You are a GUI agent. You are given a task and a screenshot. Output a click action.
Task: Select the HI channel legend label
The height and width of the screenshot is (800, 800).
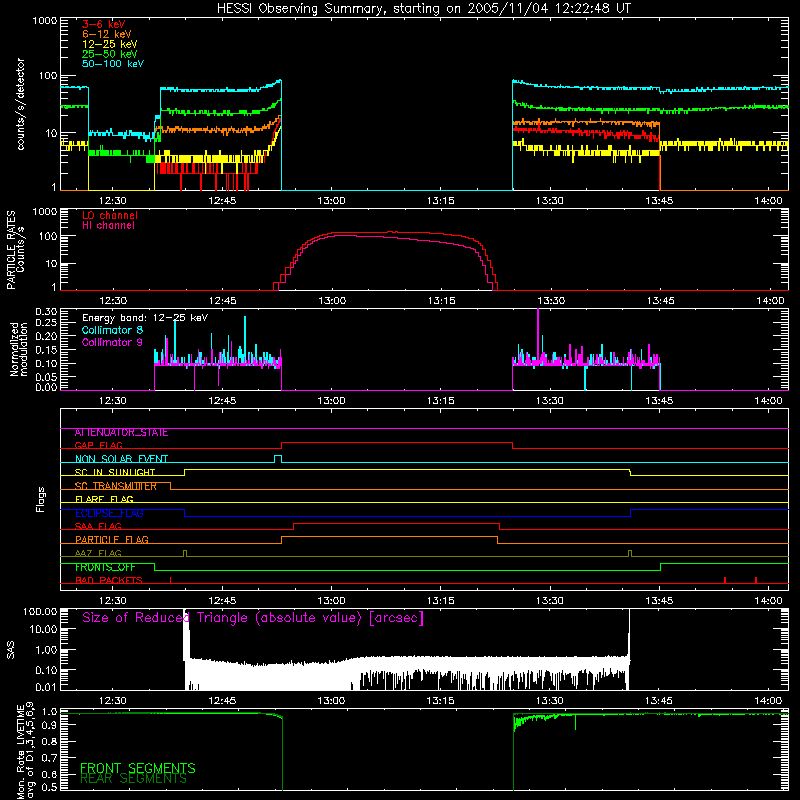point(108,226)
